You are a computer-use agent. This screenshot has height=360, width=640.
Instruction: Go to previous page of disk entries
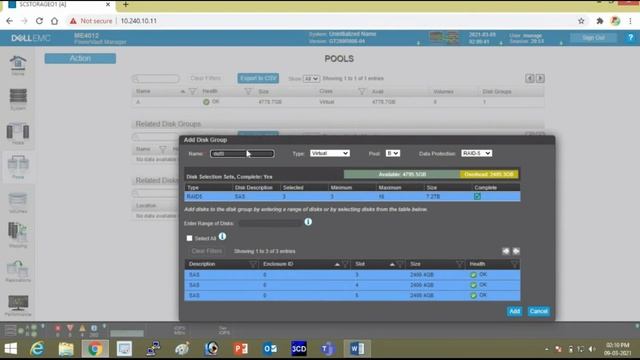[x=506, y=251]
